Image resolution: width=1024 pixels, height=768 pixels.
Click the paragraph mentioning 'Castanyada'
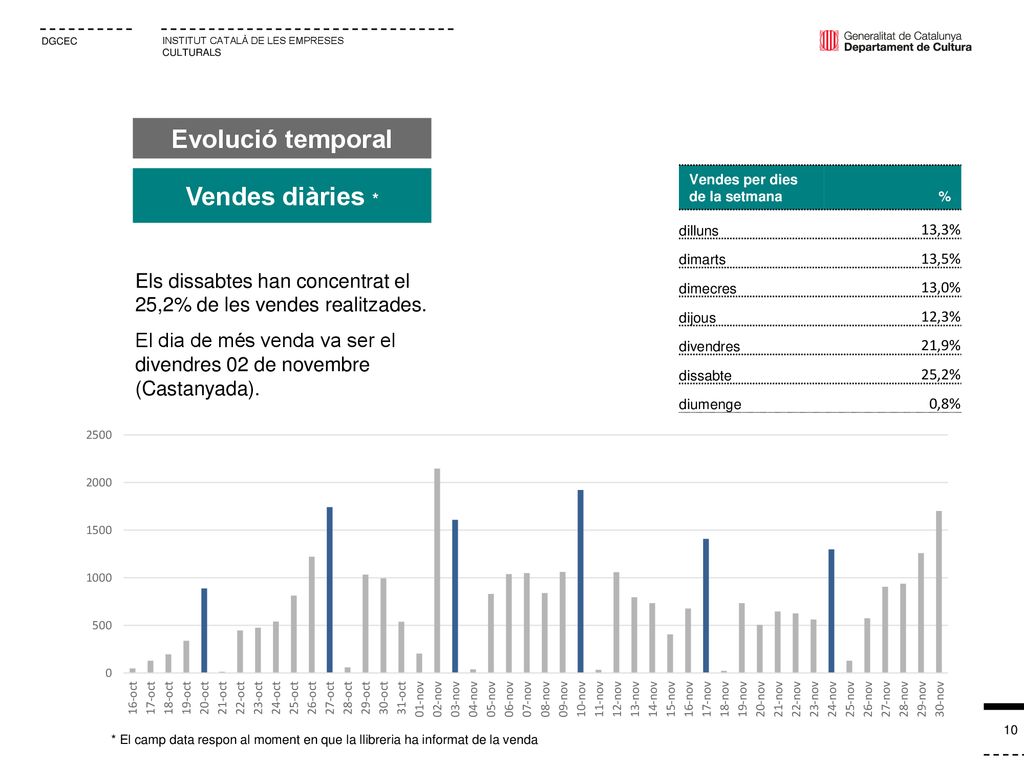pos(265,364)
